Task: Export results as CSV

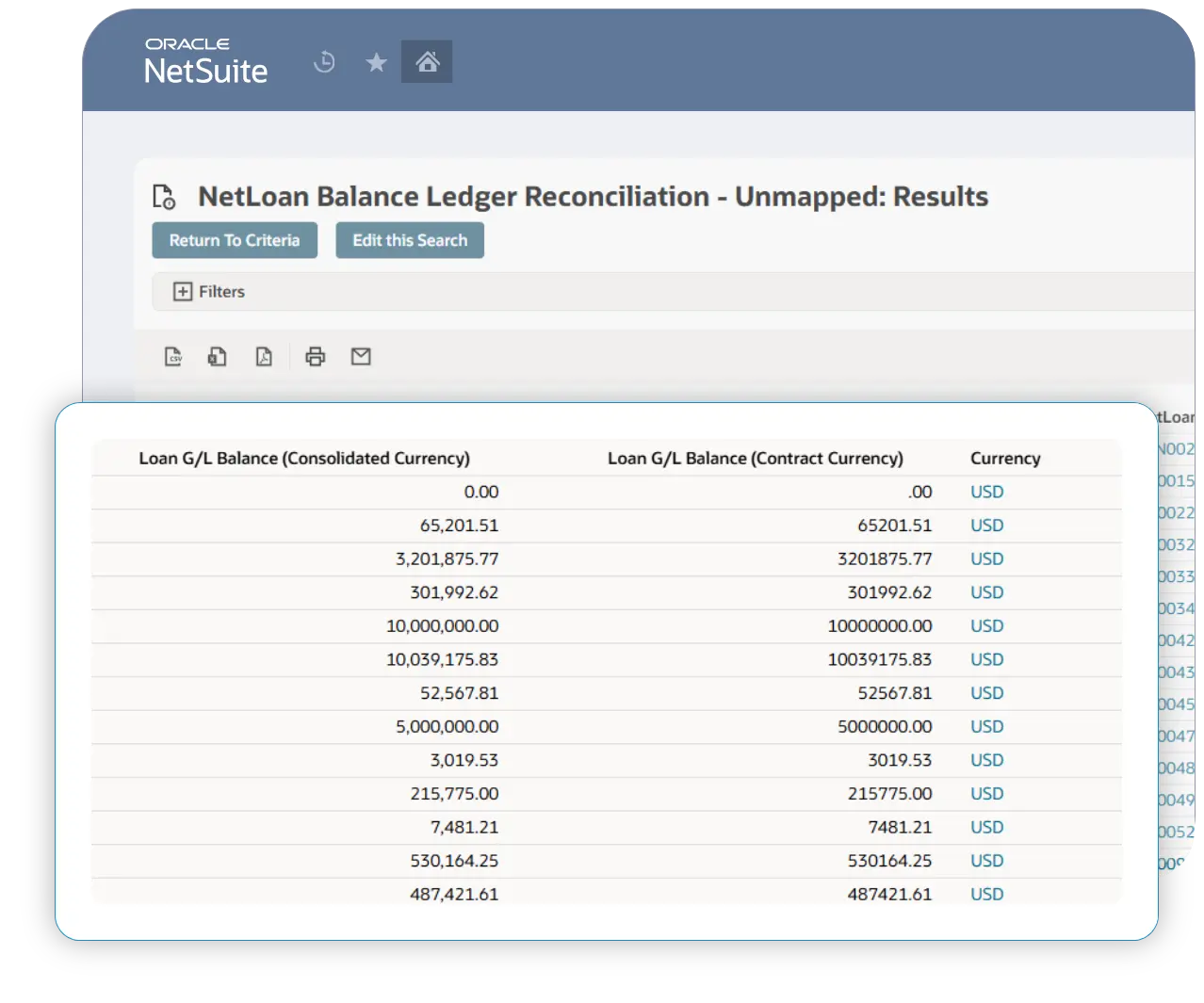Action: pyautogui.click(x=173, y=356)
